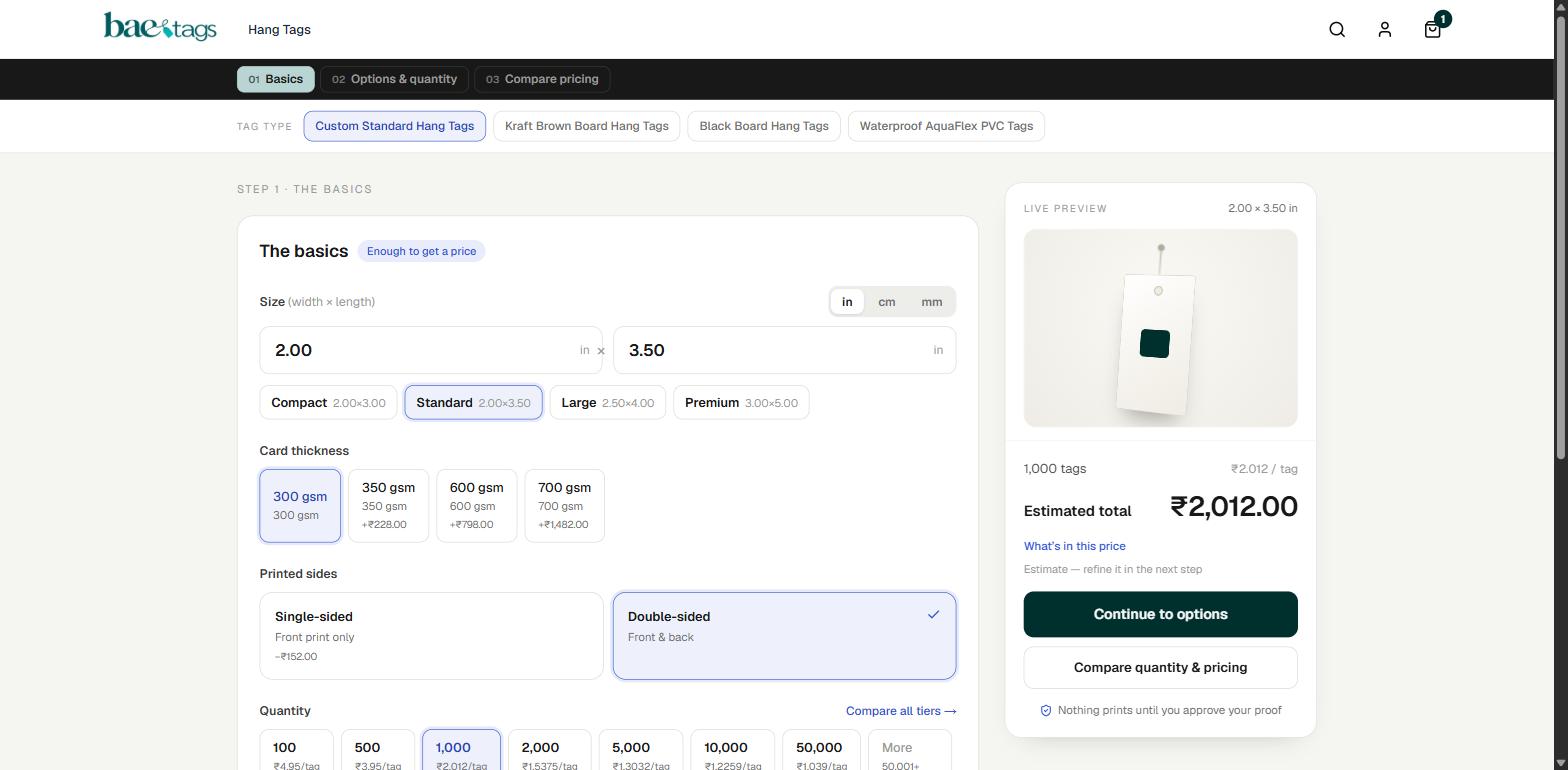Click Compare quantity & pricing button

1161,668
